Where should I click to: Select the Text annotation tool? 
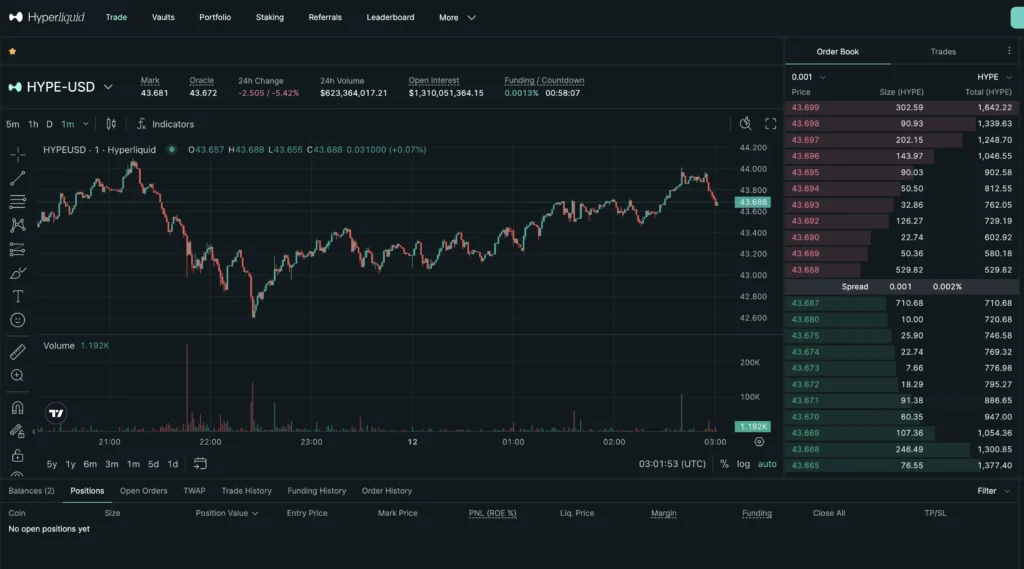tap(18, 297)
